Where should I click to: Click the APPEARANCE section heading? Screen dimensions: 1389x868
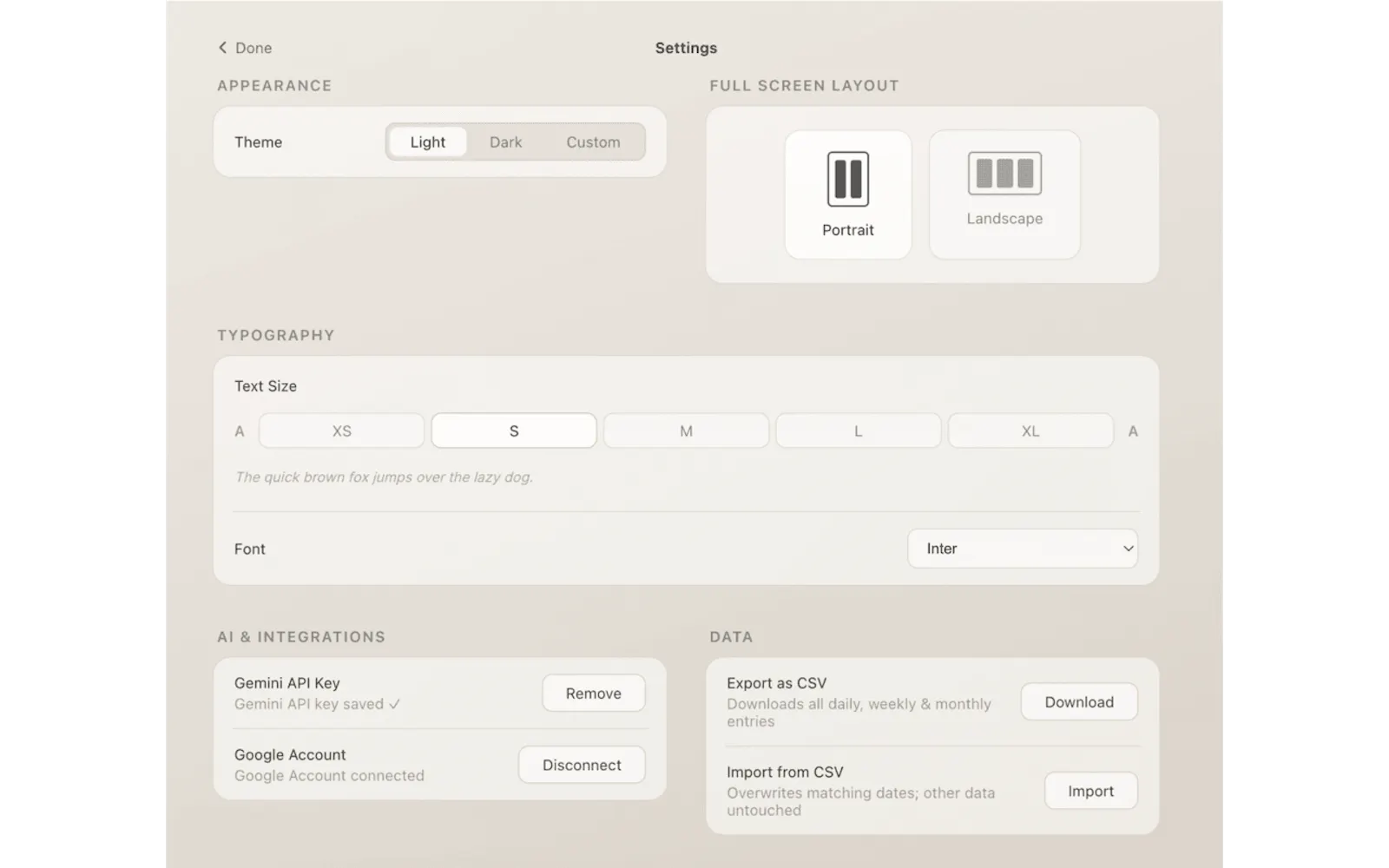274,86
